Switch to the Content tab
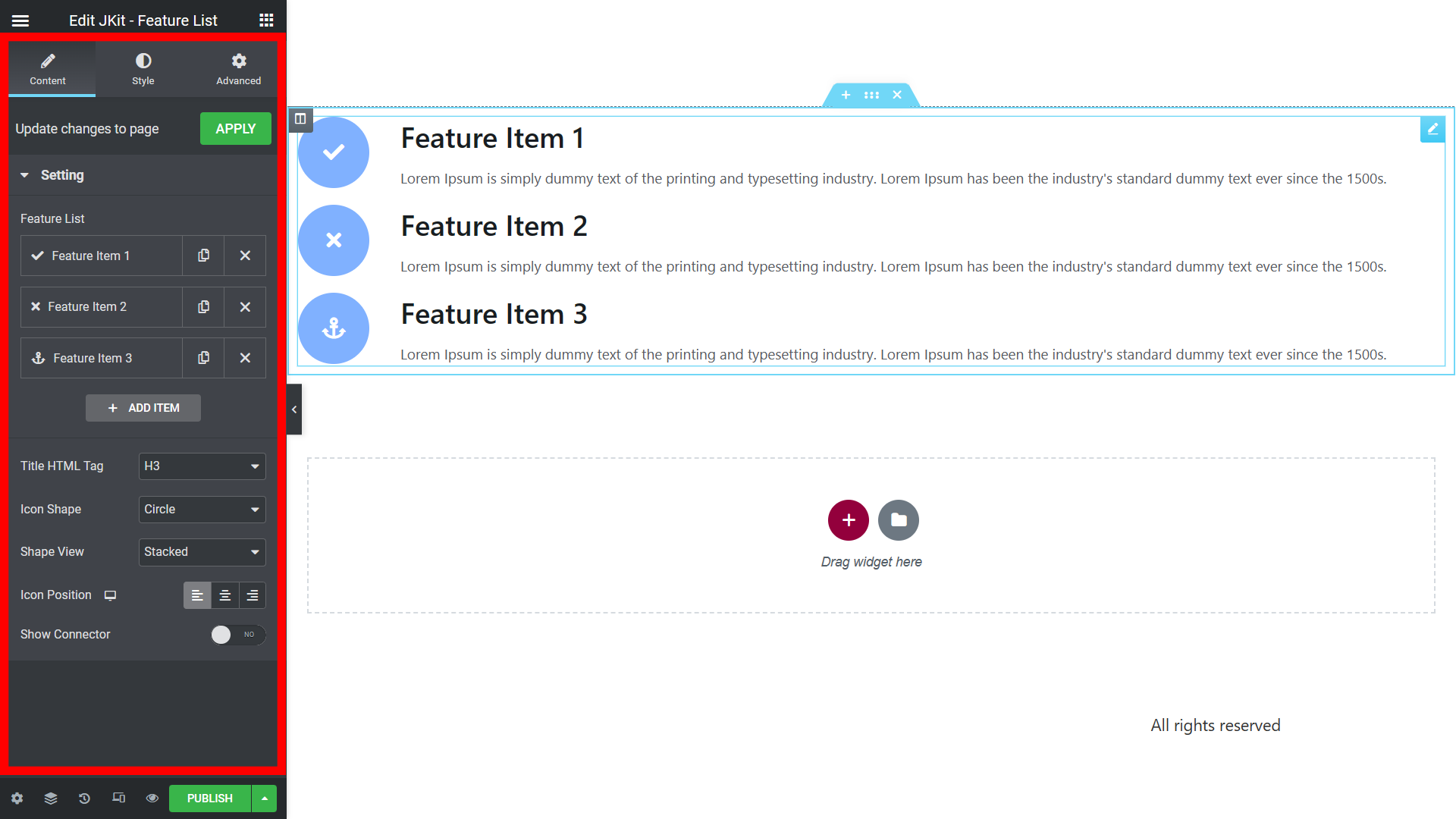This screenshot has width=1456, height=819. (x=48, y=69)
